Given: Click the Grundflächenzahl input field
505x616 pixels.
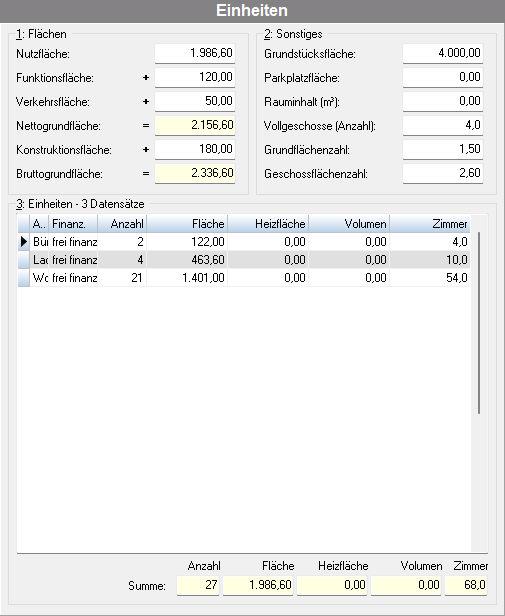Looking at the screenshot, I should (x=443, y=149).
